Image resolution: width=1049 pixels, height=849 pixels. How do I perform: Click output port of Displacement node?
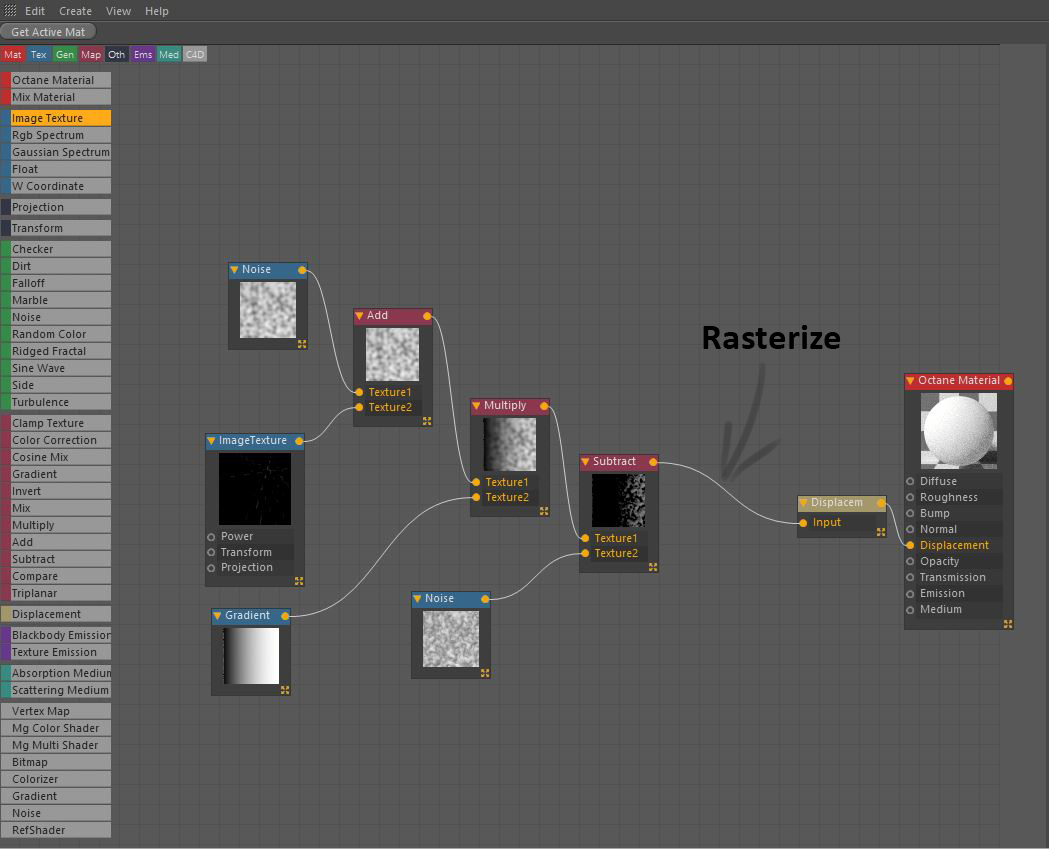click(x=881, y=503)
